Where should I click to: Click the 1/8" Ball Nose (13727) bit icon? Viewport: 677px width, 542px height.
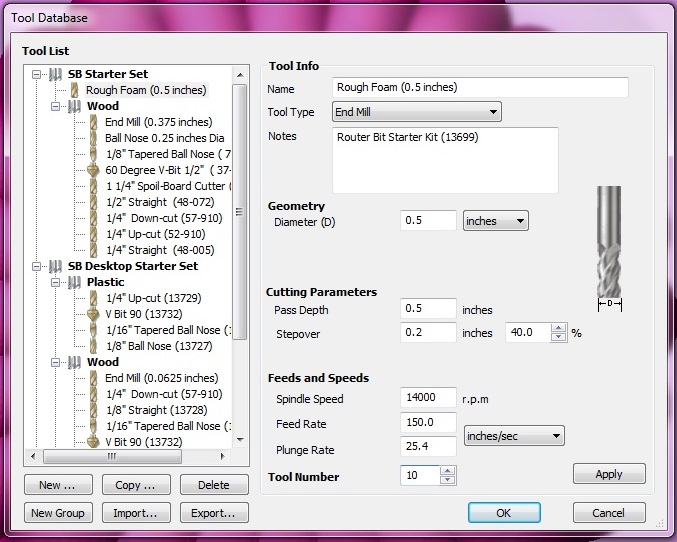[x=93, y=346]
